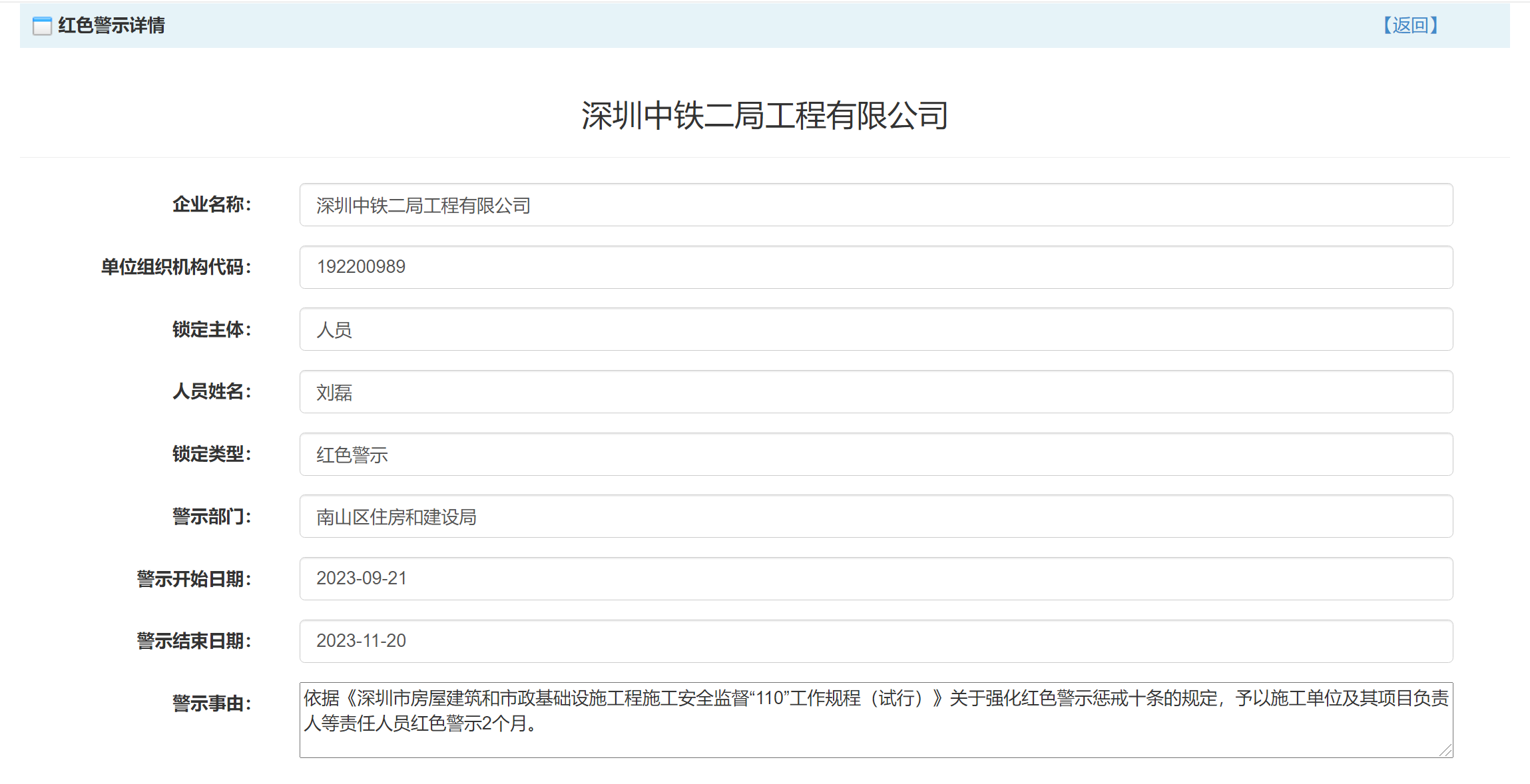The height and width of the screenshot is (784, 1530).
Task: Click the 人员姓名 label
Action: tap(212, 391)
